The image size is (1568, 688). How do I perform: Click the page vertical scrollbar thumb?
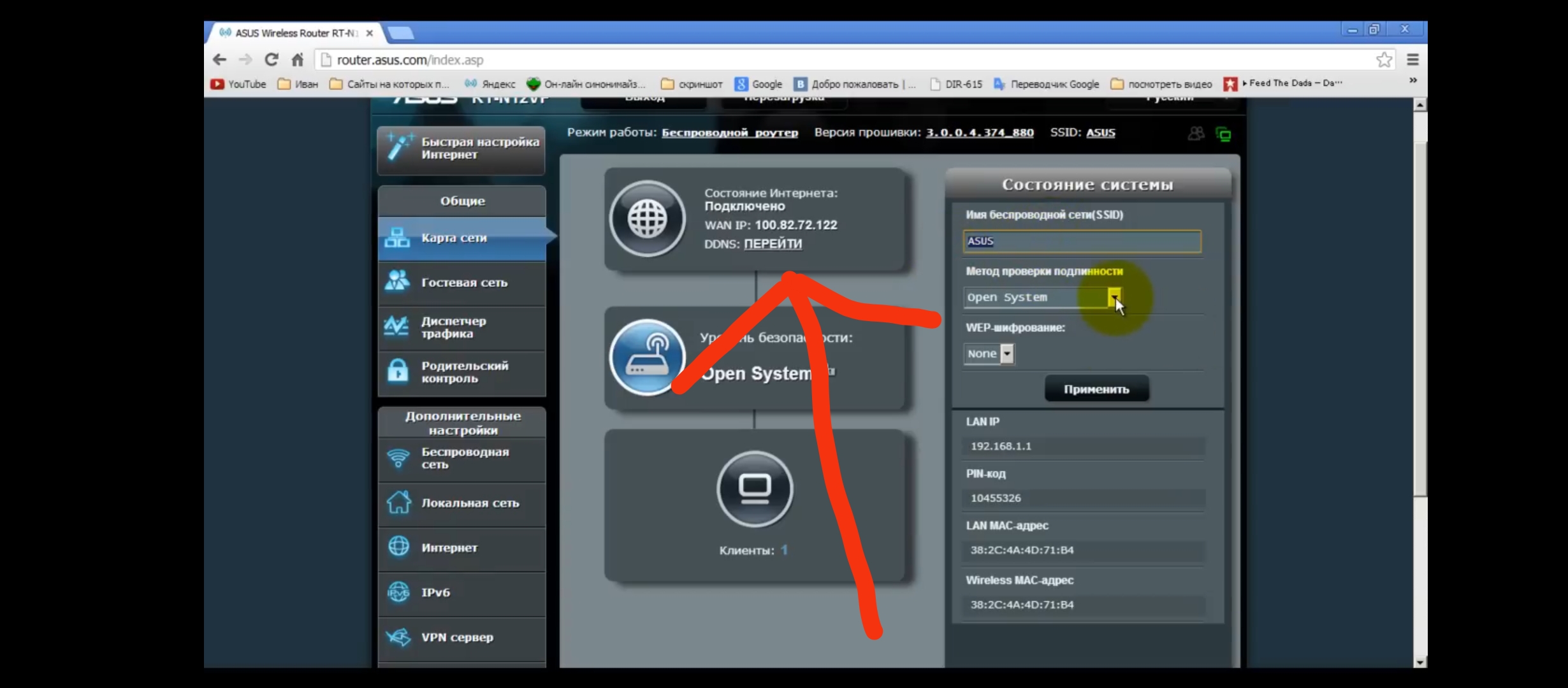point(1419,319)
